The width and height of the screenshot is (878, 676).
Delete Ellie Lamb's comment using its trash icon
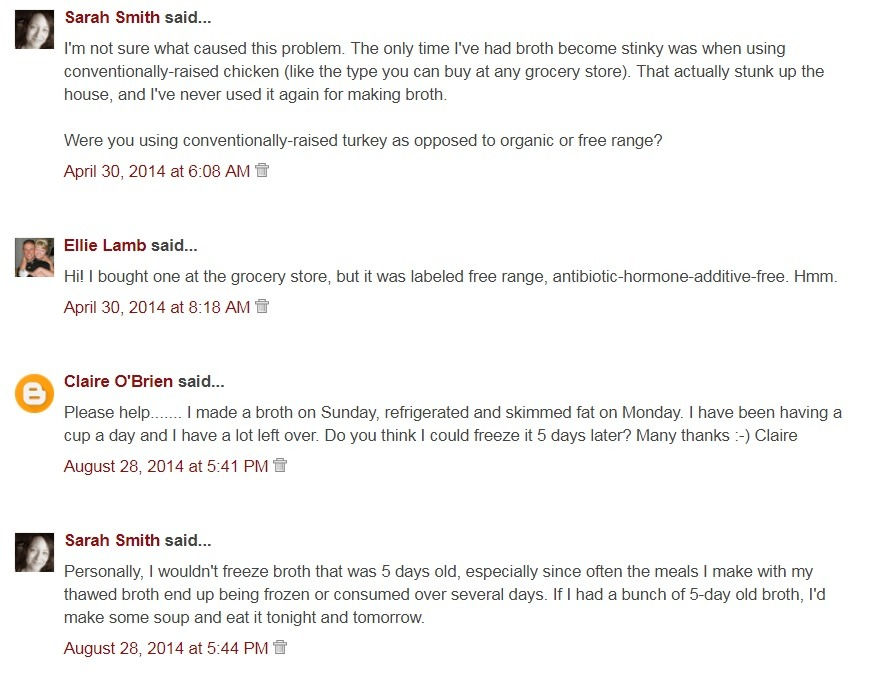coord(262,307)
